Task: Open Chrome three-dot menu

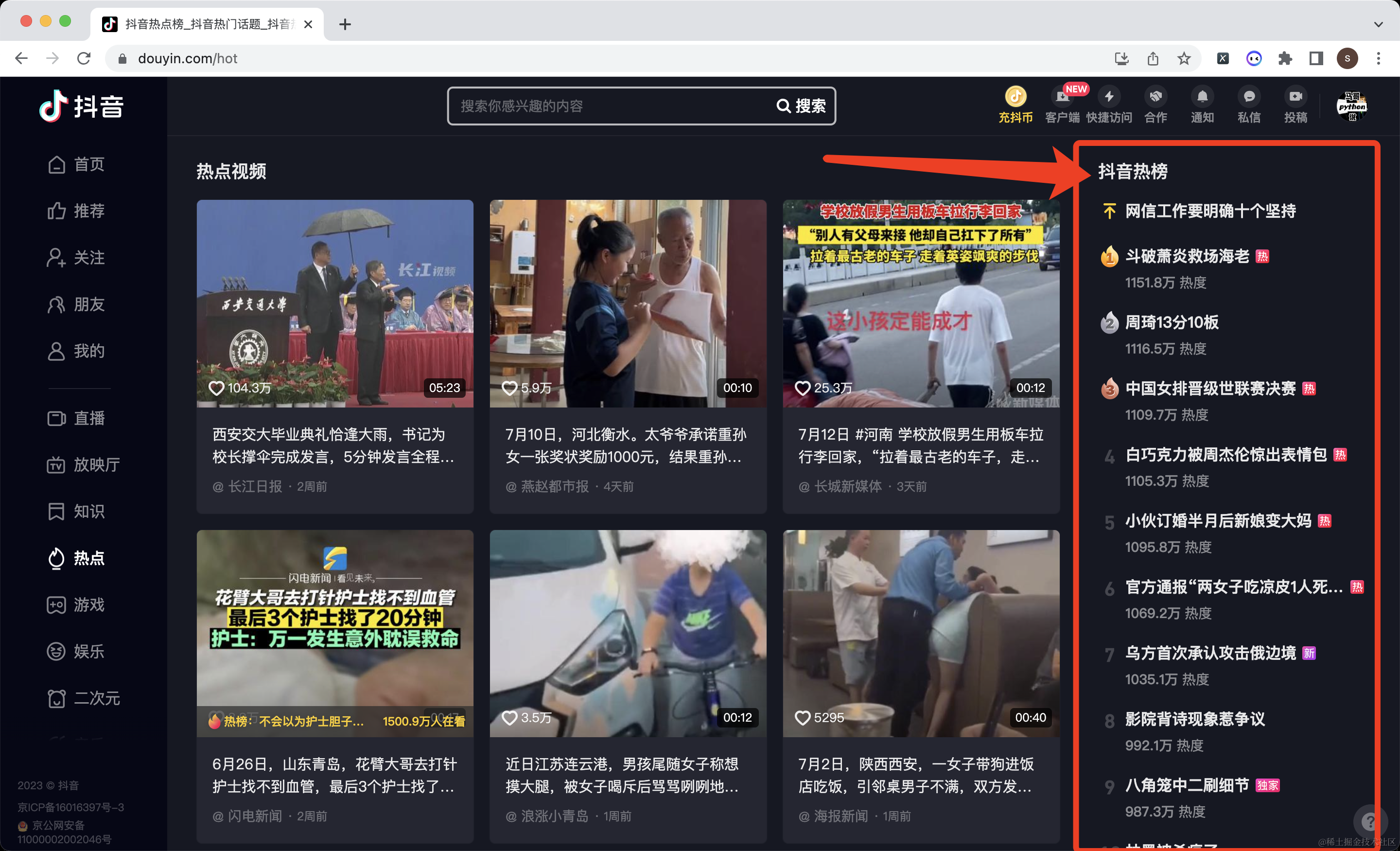Action: pos(1379,58)
